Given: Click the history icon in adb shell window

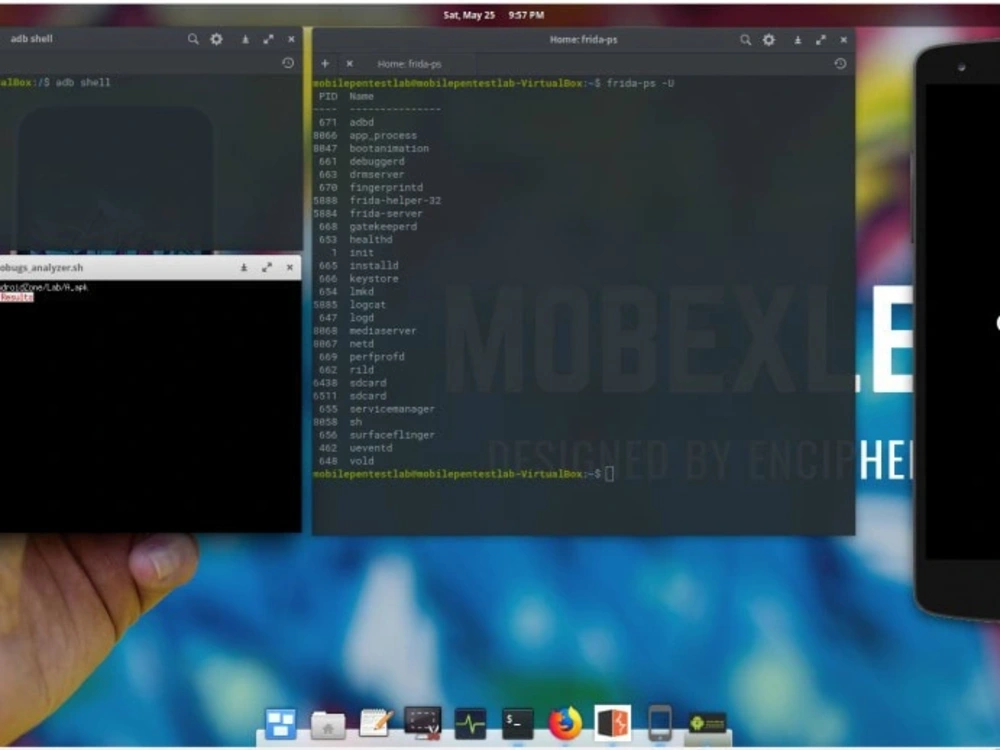Looking at the screenshot, I should tap(288, 63).
